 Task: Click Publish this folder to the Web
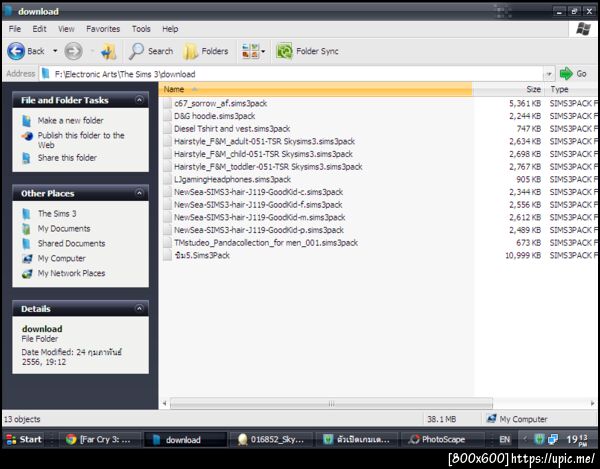coord(81,140)
